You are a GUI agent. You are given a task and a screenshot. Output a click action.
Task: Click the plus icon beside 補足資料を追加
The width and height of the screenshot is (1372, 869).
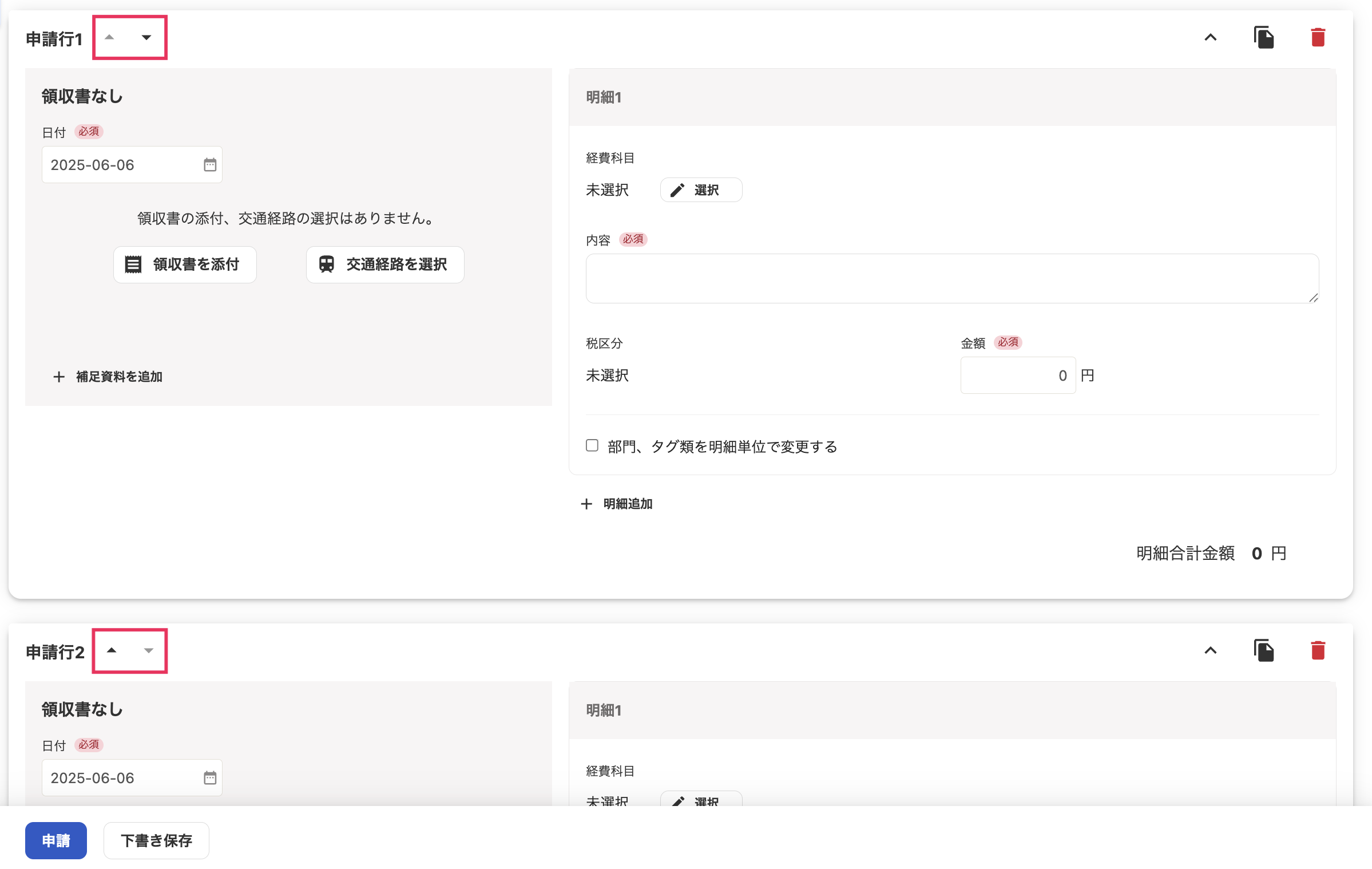point(59,377)
